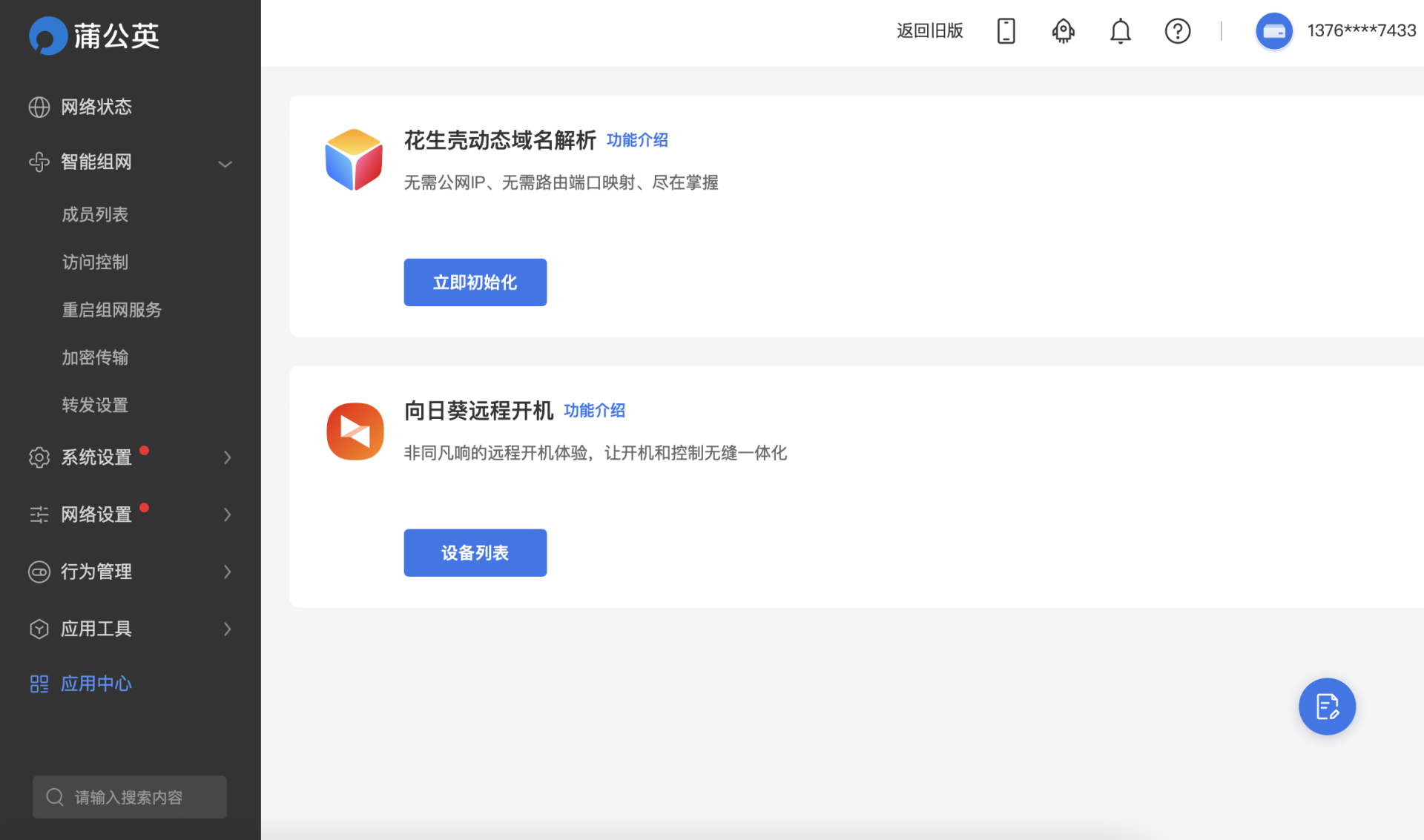Click the mobile app download icon
1424x840 pixels.
click(x=1006, y=31)
